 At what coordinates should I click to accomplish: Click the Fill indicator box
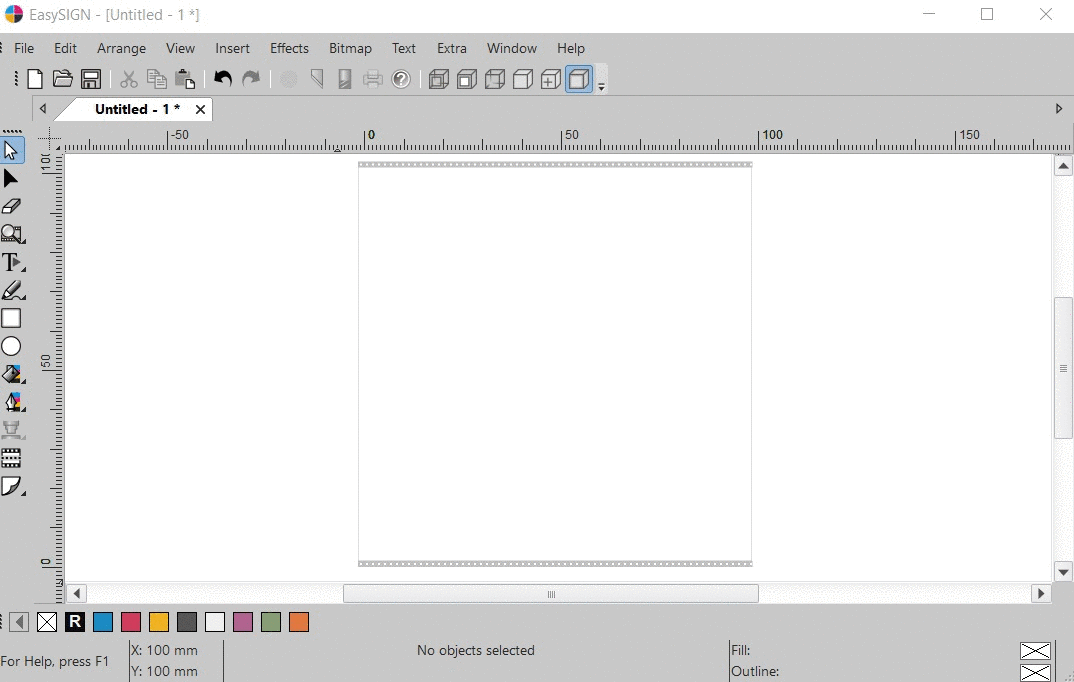click(x=1035, y=651)
